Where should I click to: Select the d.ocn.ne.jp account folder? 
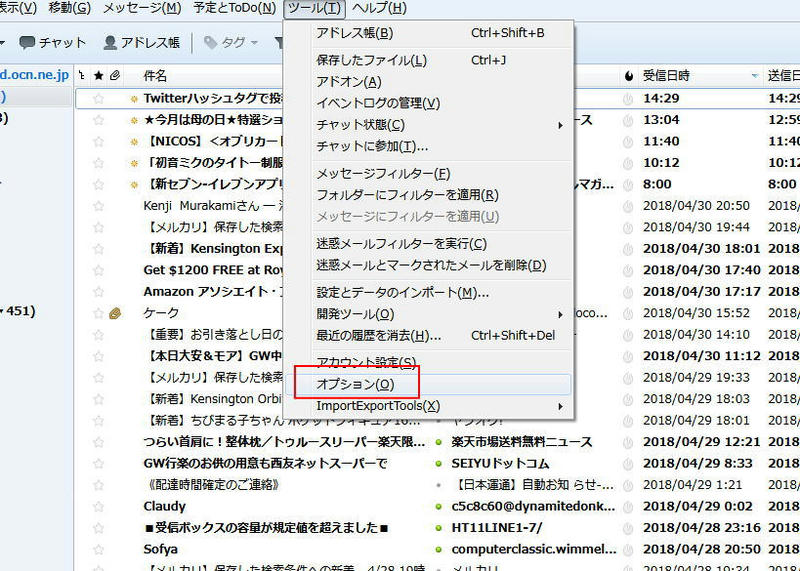coord(34,75)
